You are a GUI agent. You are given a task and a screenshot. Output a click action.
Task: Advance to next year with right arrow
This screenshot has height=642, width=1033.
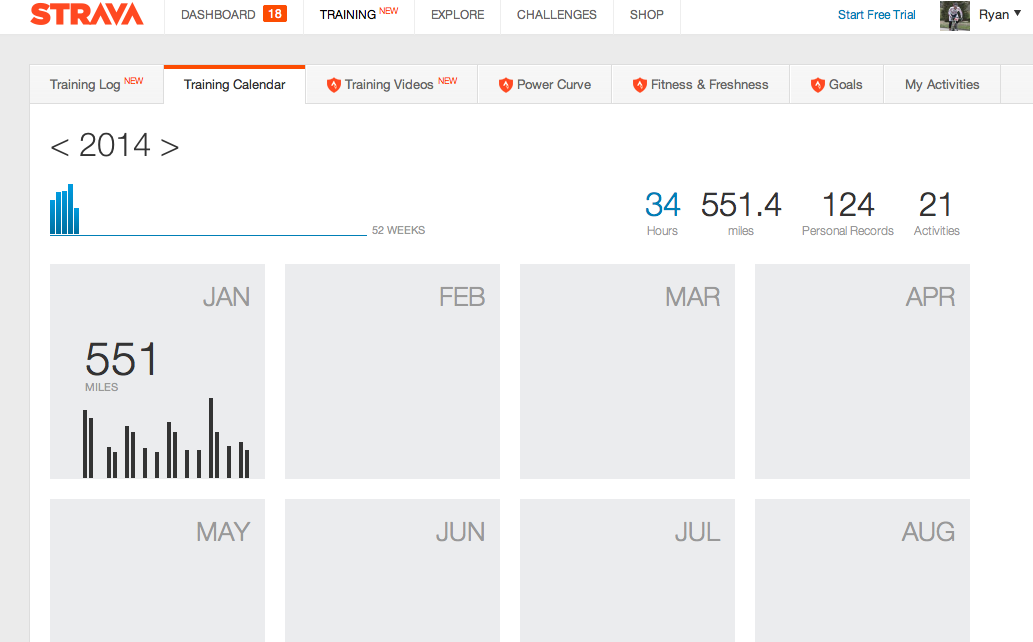tap(169, 147)
